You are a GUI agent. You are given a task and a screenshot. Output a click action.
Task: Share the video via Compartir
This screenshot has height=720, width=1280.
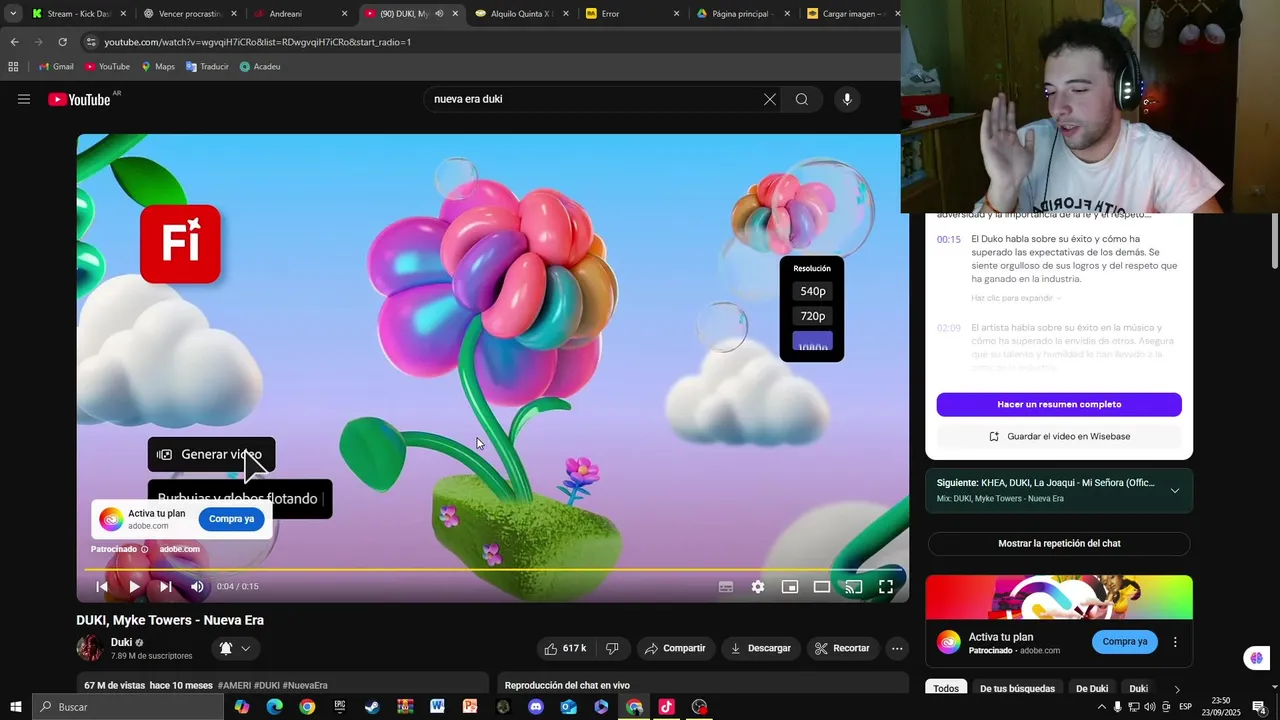(x=675, y=648)
